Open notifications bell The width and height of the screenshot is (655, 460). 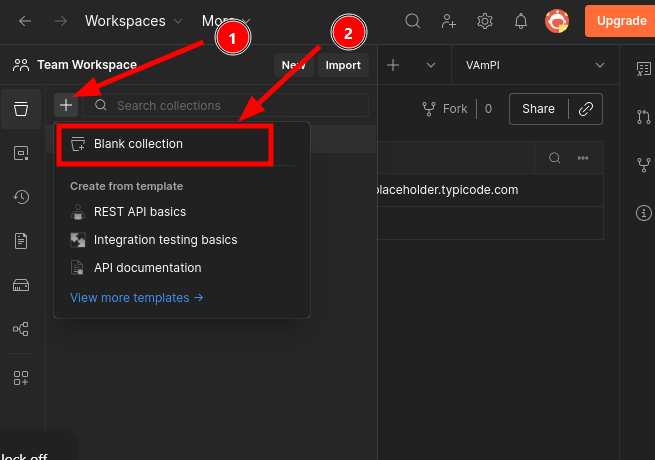pyautogui.click(x=520, y=21)
